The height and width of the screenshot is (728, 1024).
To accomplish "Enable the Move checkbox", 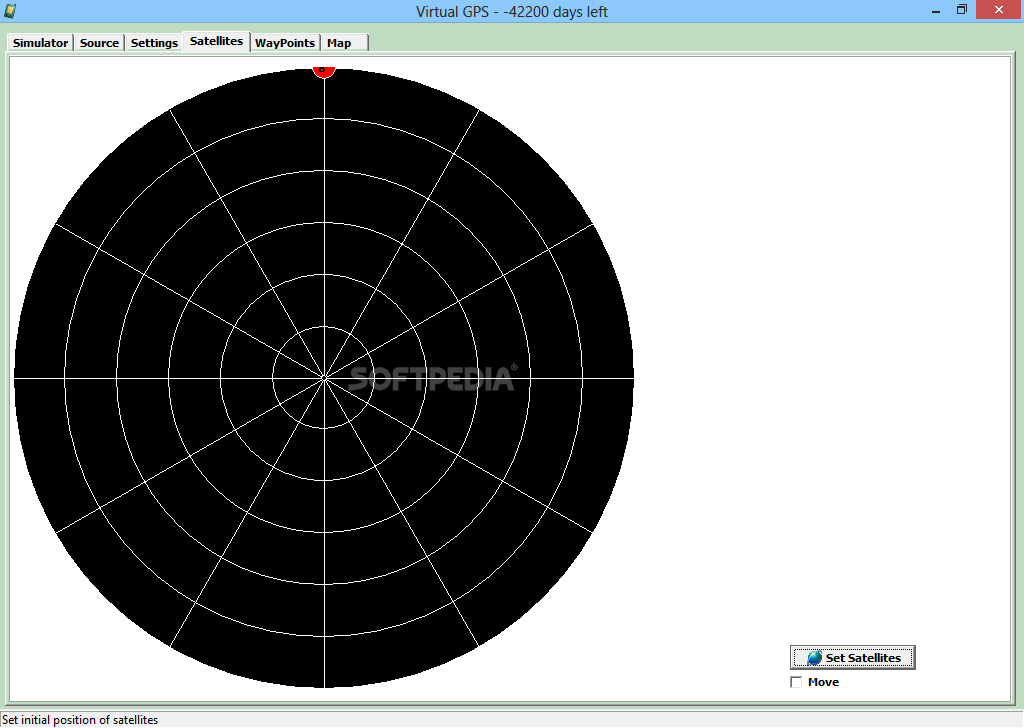I will [x=796, y=682].
